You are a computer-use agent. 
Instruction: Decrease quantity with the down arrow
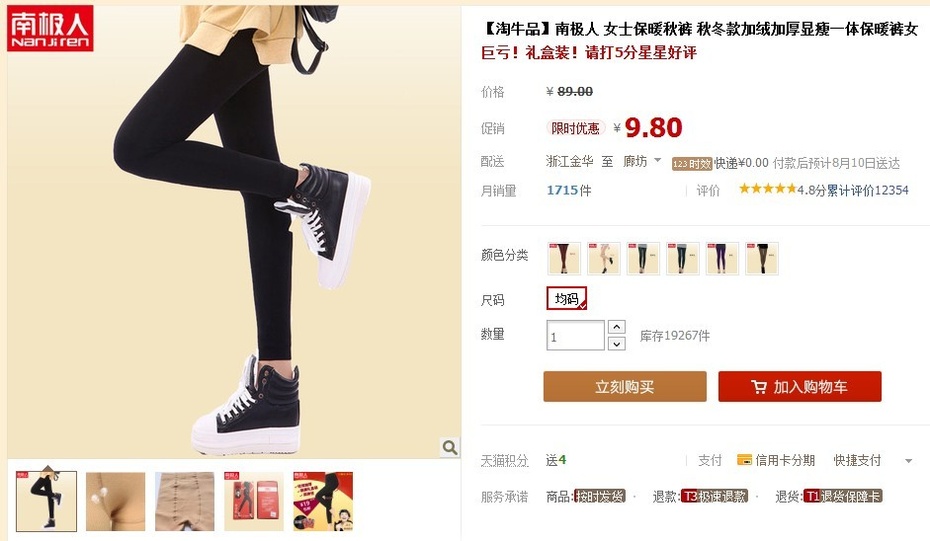pos(617,344)
